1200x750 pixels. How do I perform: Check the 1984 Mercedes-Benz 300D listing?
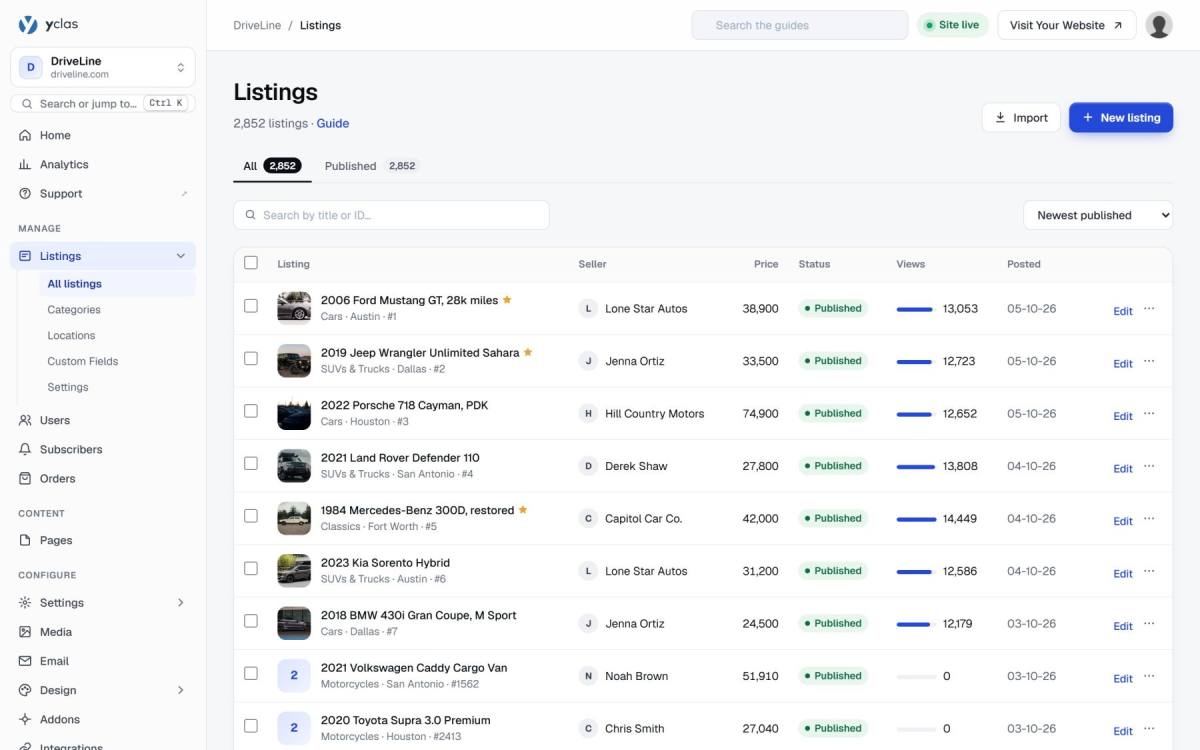[251, 516]
